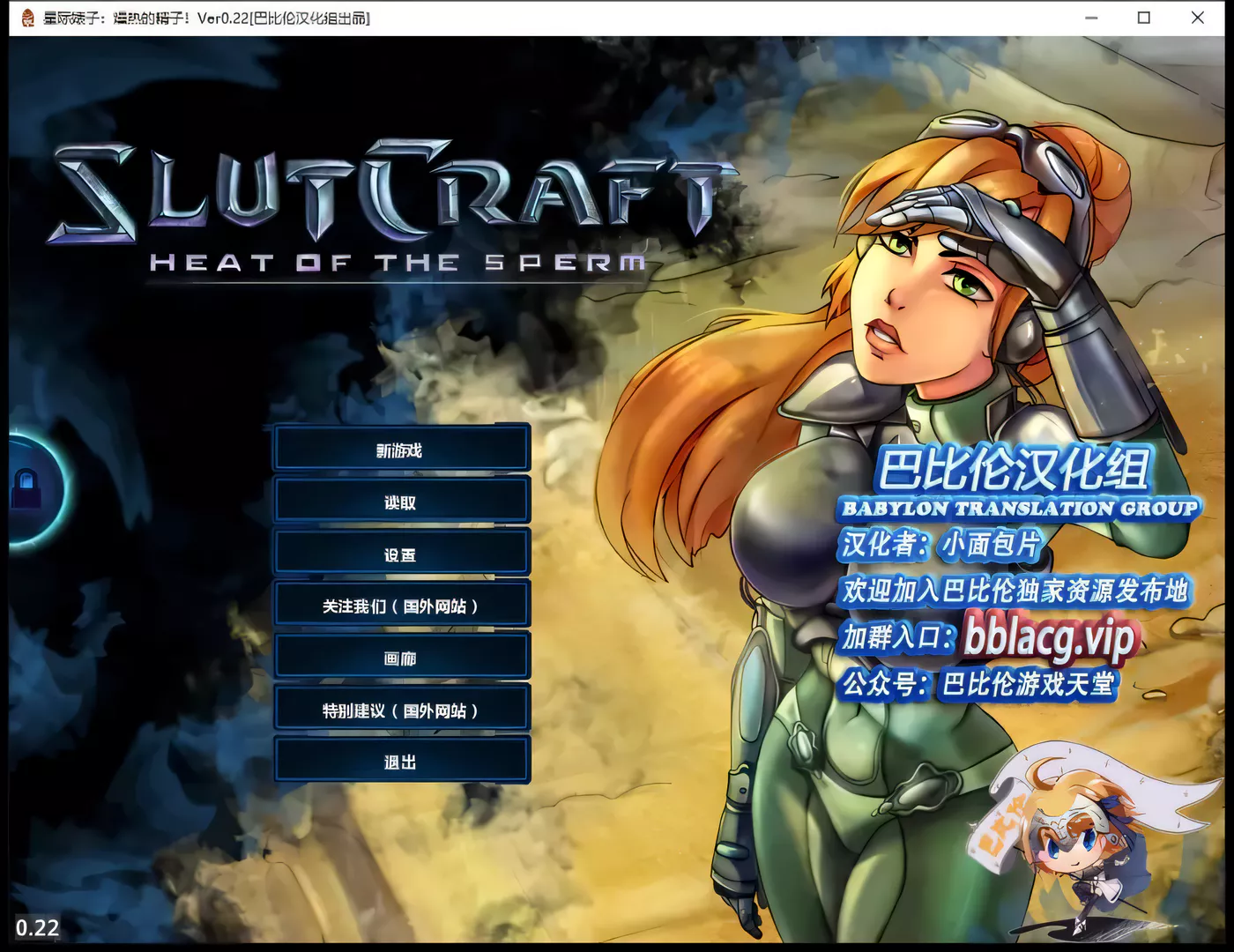Open the 画廊 gallery
The image size is (1234, 952).
tap(401, 658)
